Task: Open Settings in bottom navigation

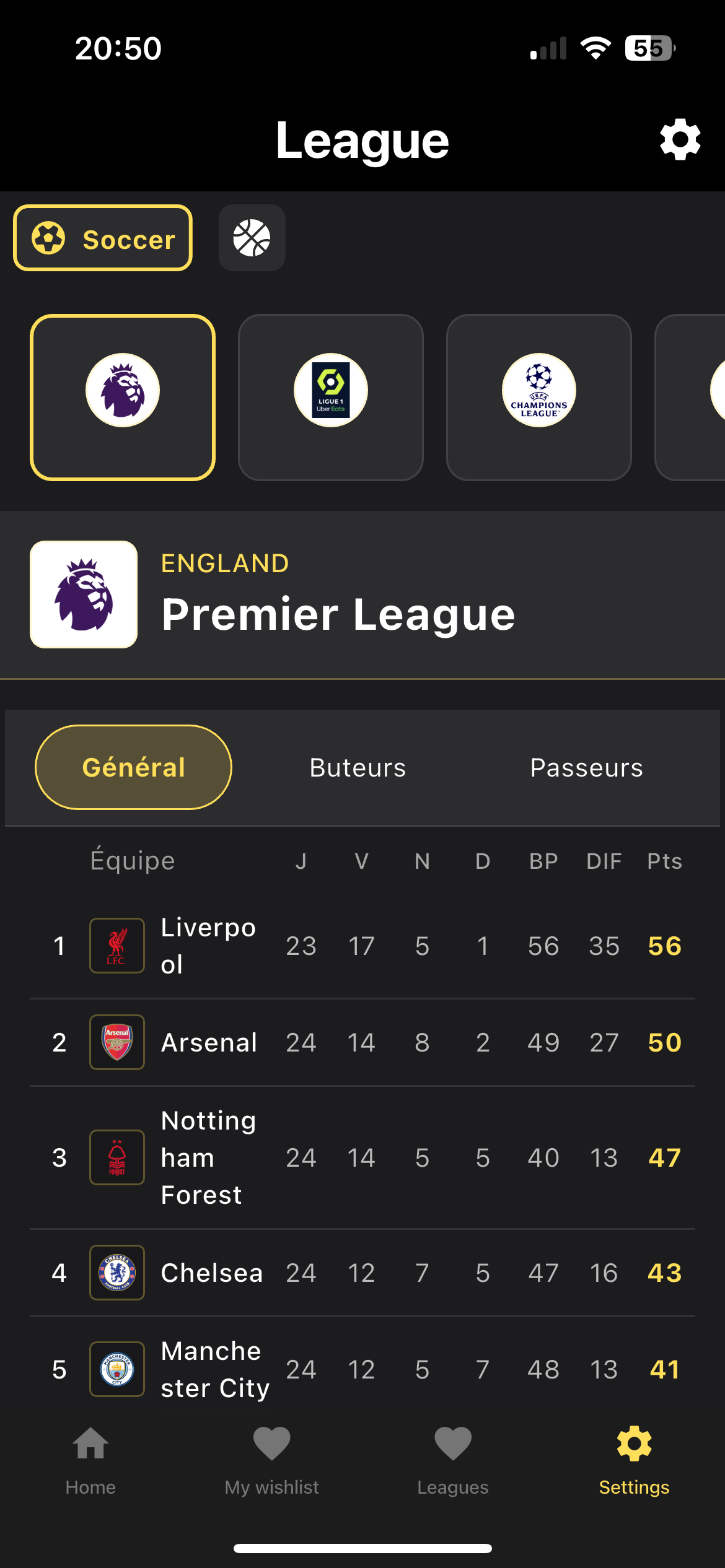Action: (x=634, y=1460)
